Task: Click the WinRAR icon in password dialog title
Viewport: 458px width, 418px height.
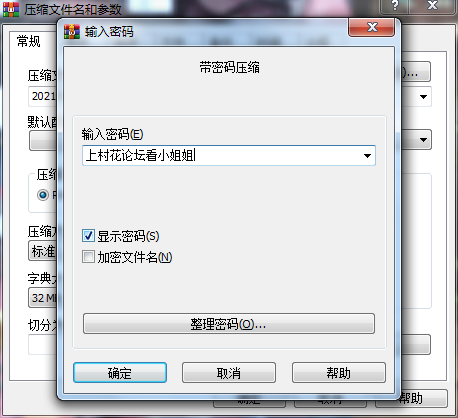Action: tap(72, 32)
